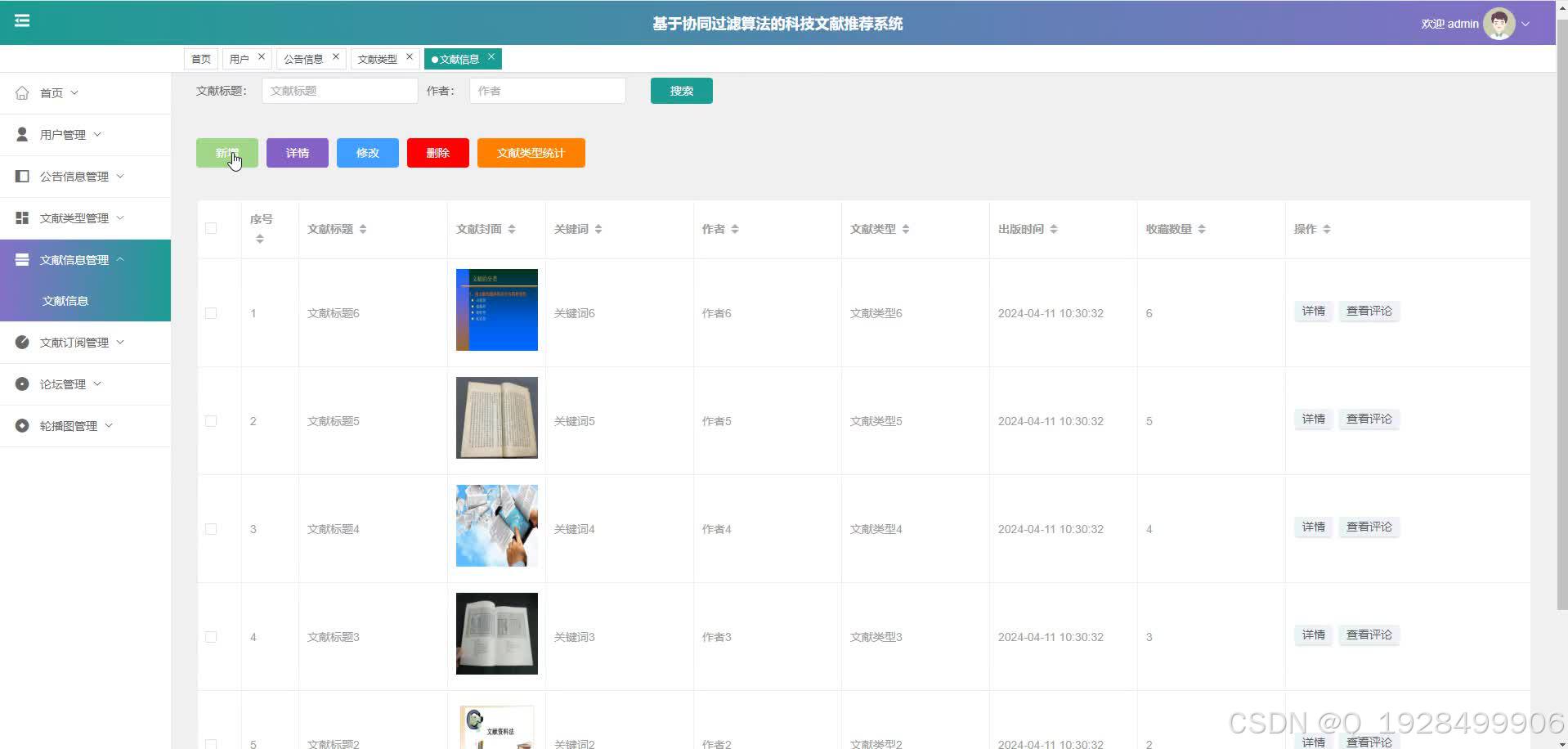This screenshot has height=749, width=1568.
Task: Click the admin avatar picture
Action: [x=1499, y=24]
